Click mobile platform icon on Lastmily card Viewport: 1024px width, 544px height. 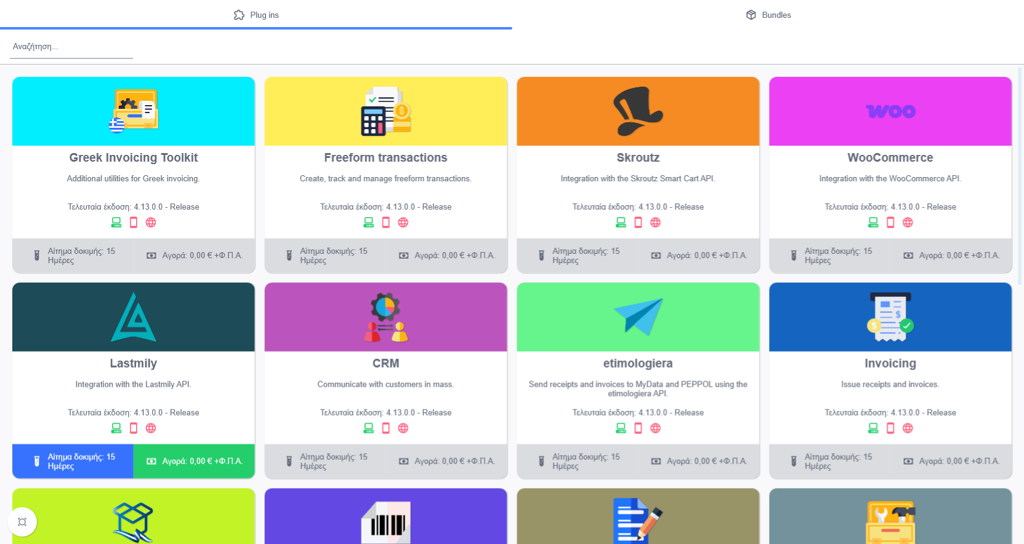pyautogui.click(x=133, y=428)
